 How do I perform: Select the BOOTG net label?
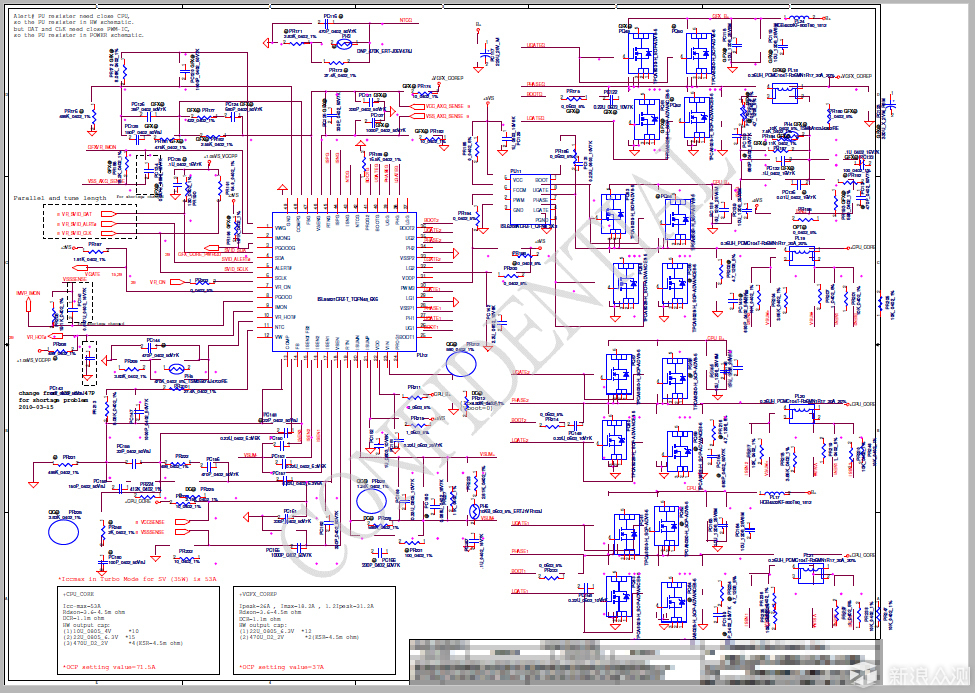coord(534,94)
